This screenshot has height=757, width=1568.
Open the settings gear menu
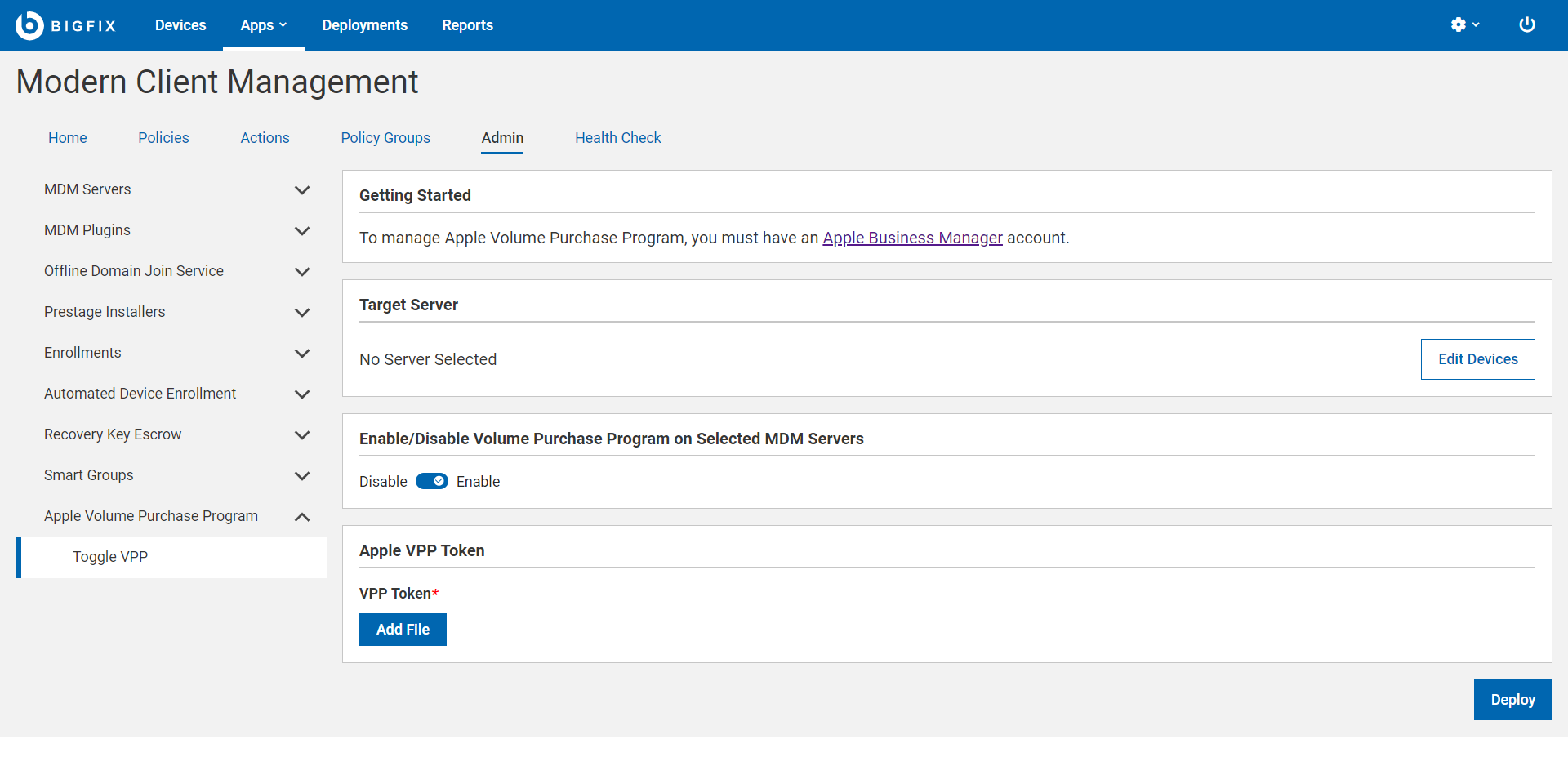pos(1464,25)
